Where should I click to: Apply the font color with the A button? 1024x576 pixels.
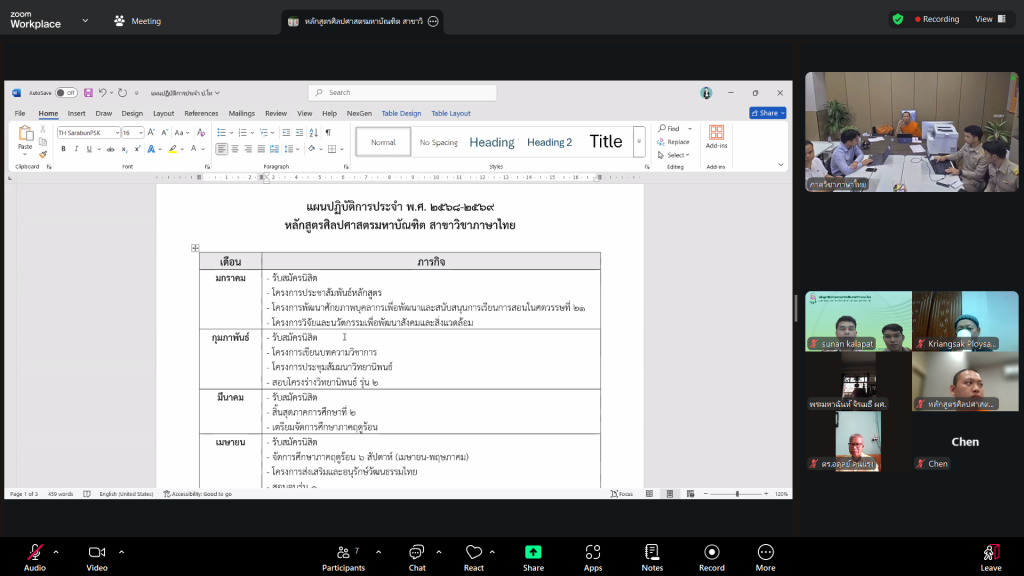193,150
